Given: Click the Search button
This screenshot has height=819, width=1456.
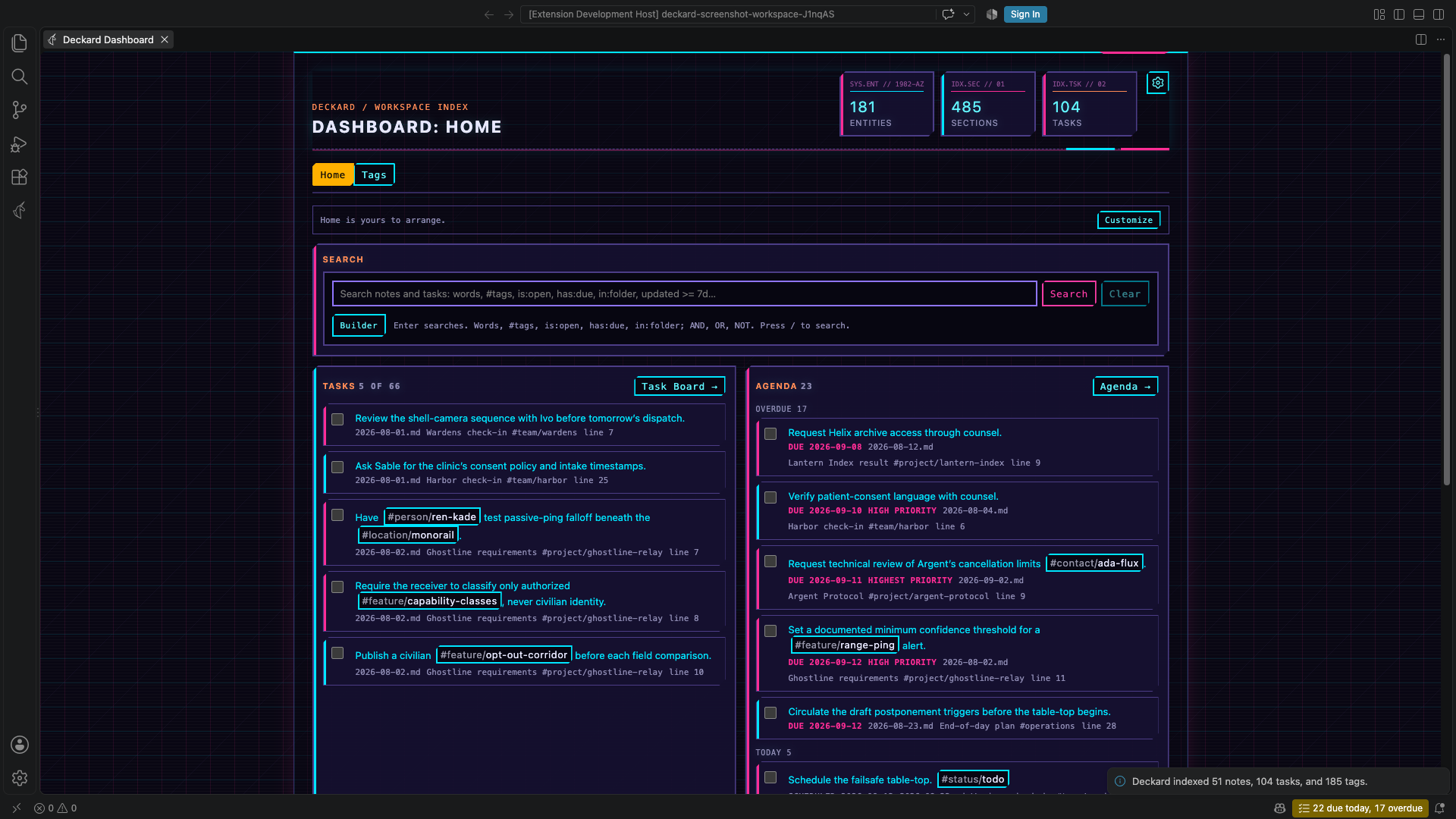Looking at the screenshot, I should (1068, 293).
